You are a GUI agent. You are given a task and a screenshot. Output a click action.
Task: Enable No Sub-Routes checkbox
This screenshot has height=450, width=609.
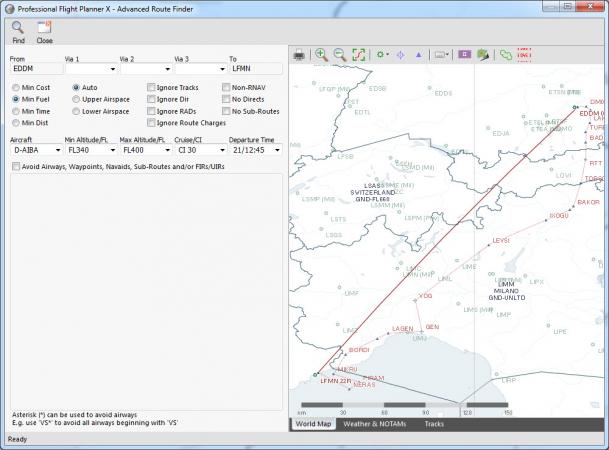[x=226, y=111]
